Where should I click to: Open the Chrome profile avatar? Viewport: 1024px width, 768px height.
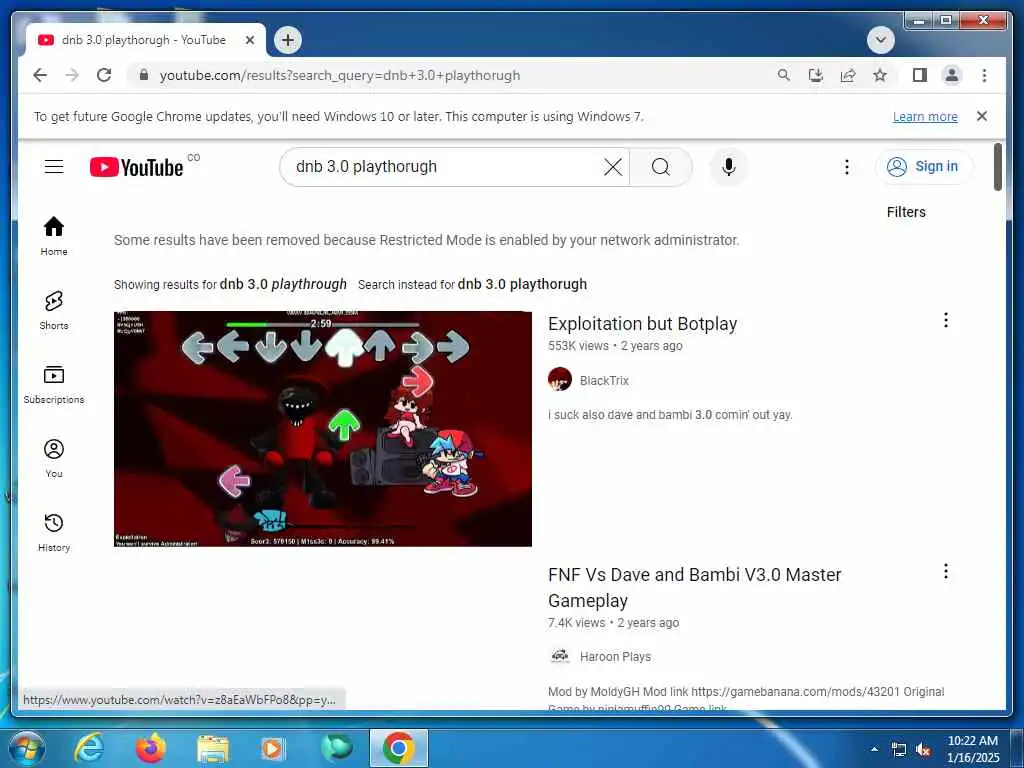952,75
